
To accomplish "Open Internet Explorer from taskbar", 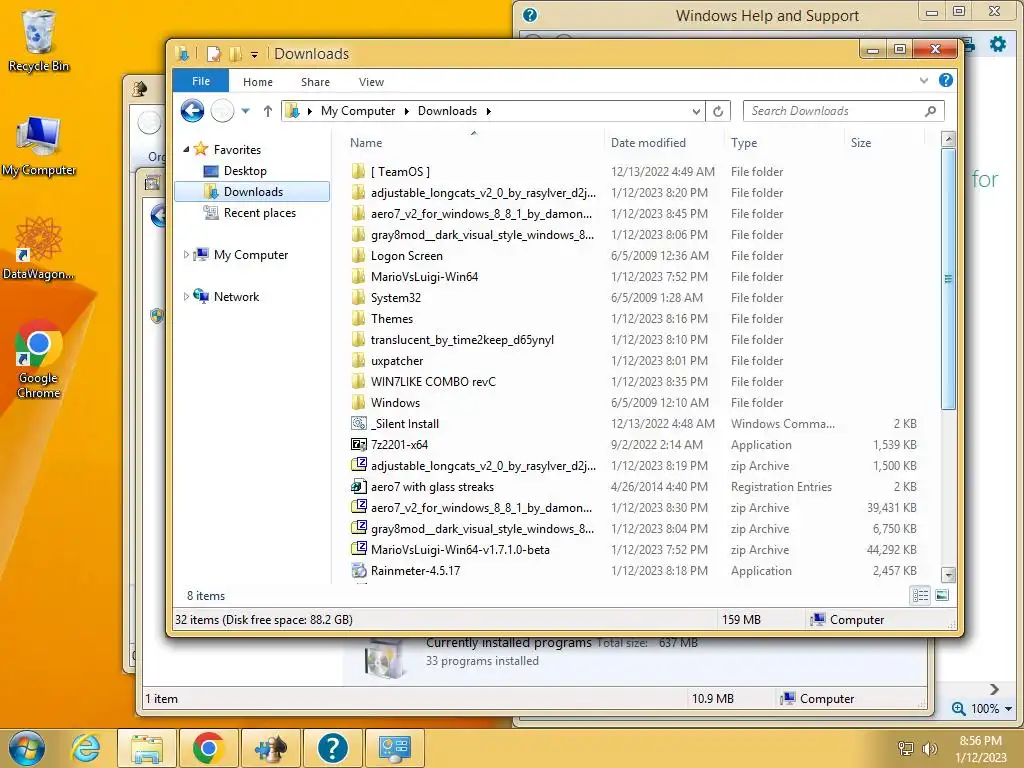I will pyautogui.click(x=86, y=748).
